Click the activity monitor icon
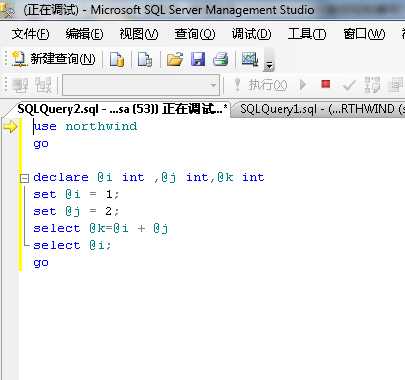The width and height of the screenshot is (405, 380). [x=250, y=59]
